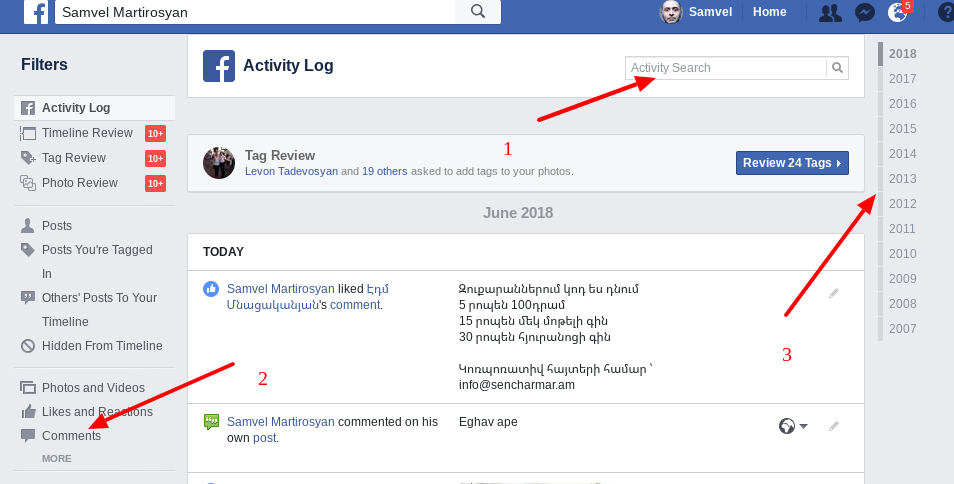Select the Activity Log filter

tap(94, 108)
